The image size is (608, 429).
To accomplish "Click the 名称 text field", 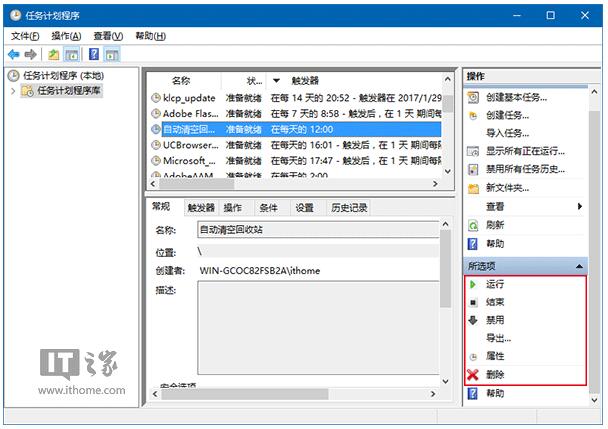I will tap(315, 230).
